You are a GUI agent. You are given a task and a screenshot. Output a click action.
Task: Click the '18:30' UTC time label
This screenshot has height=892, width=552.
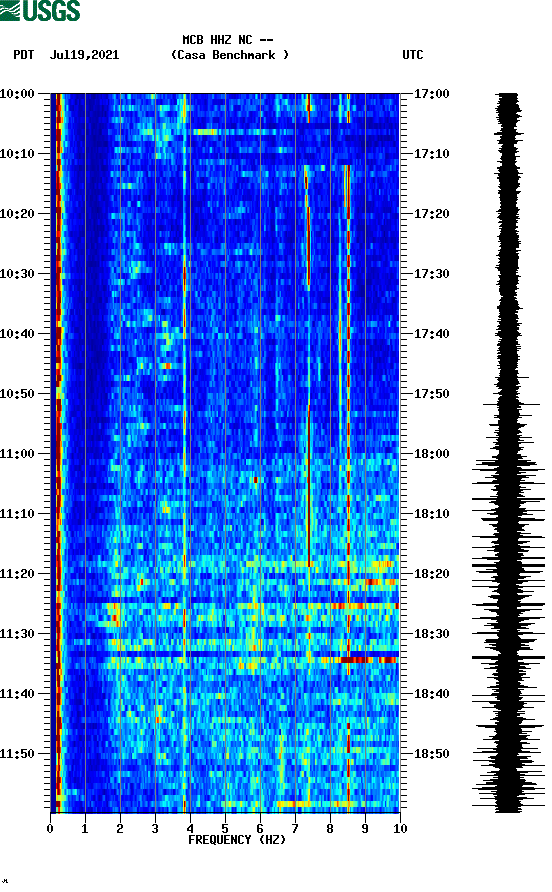pos(431,634)
